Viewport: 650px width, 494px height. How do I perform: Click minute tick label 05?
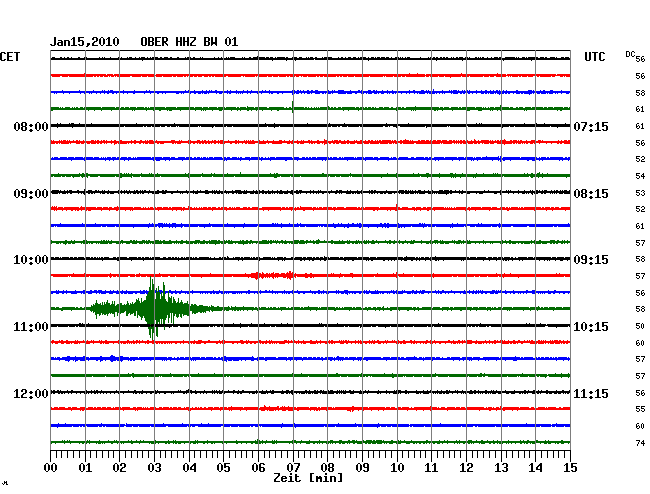[223, 468]
